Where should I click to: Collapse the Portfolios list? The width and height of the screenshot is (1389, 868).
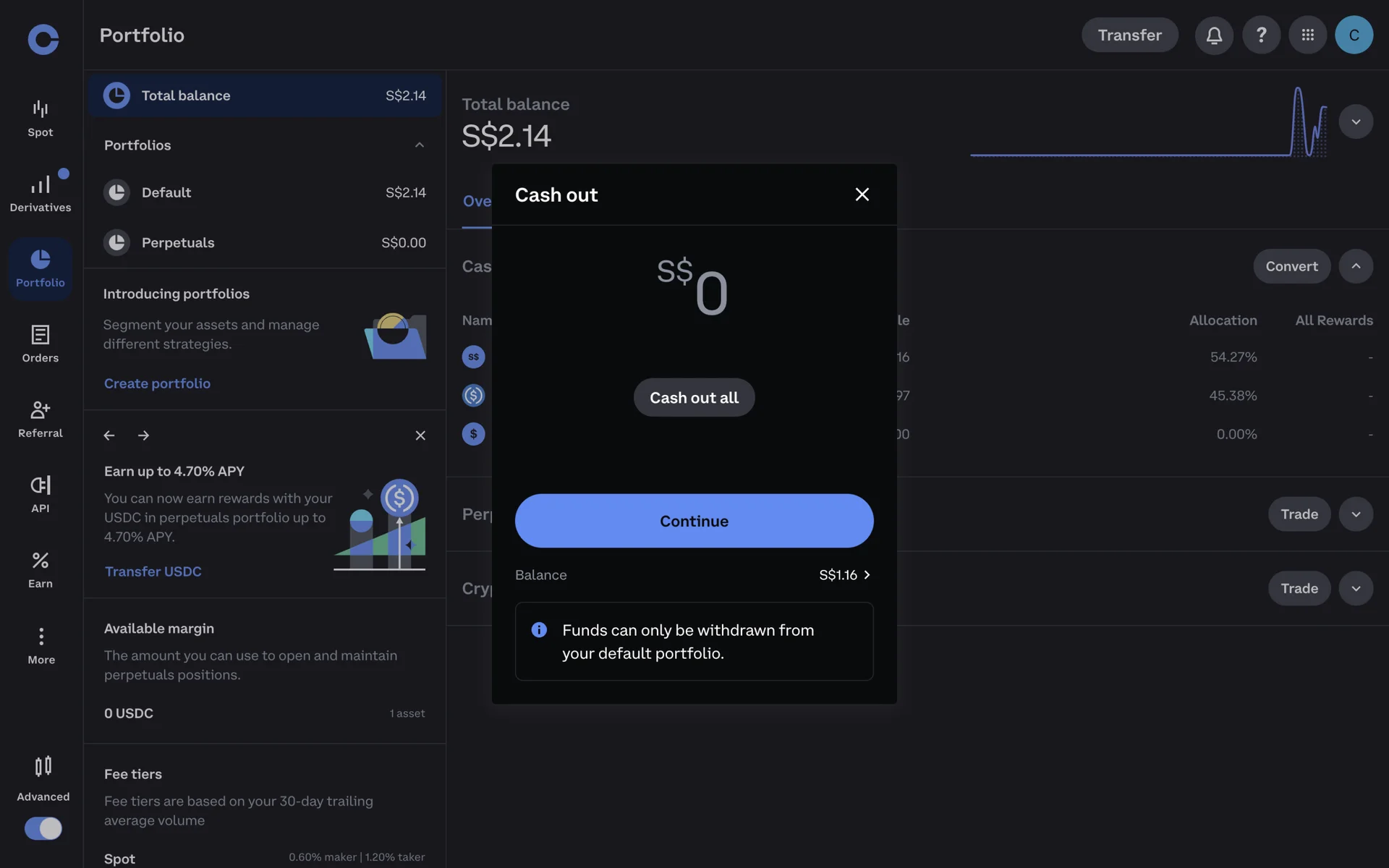(x=419, y=145)
